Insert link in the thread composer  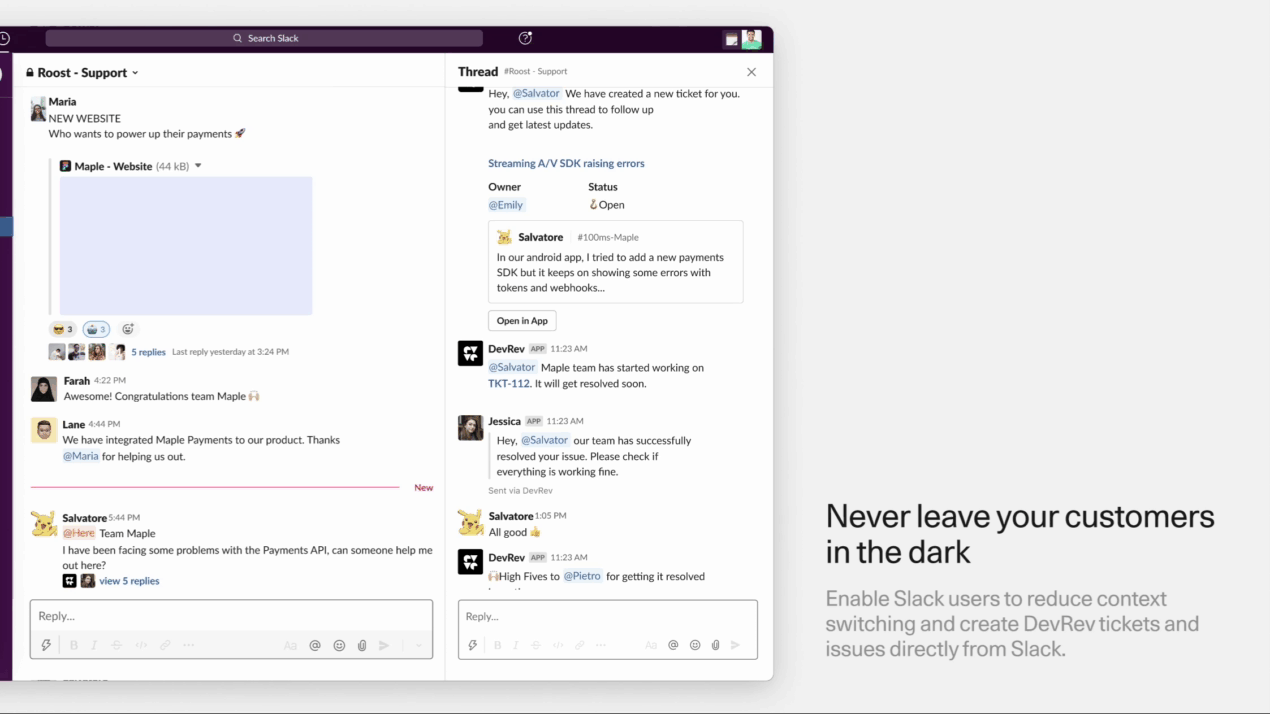coord(579,646)
